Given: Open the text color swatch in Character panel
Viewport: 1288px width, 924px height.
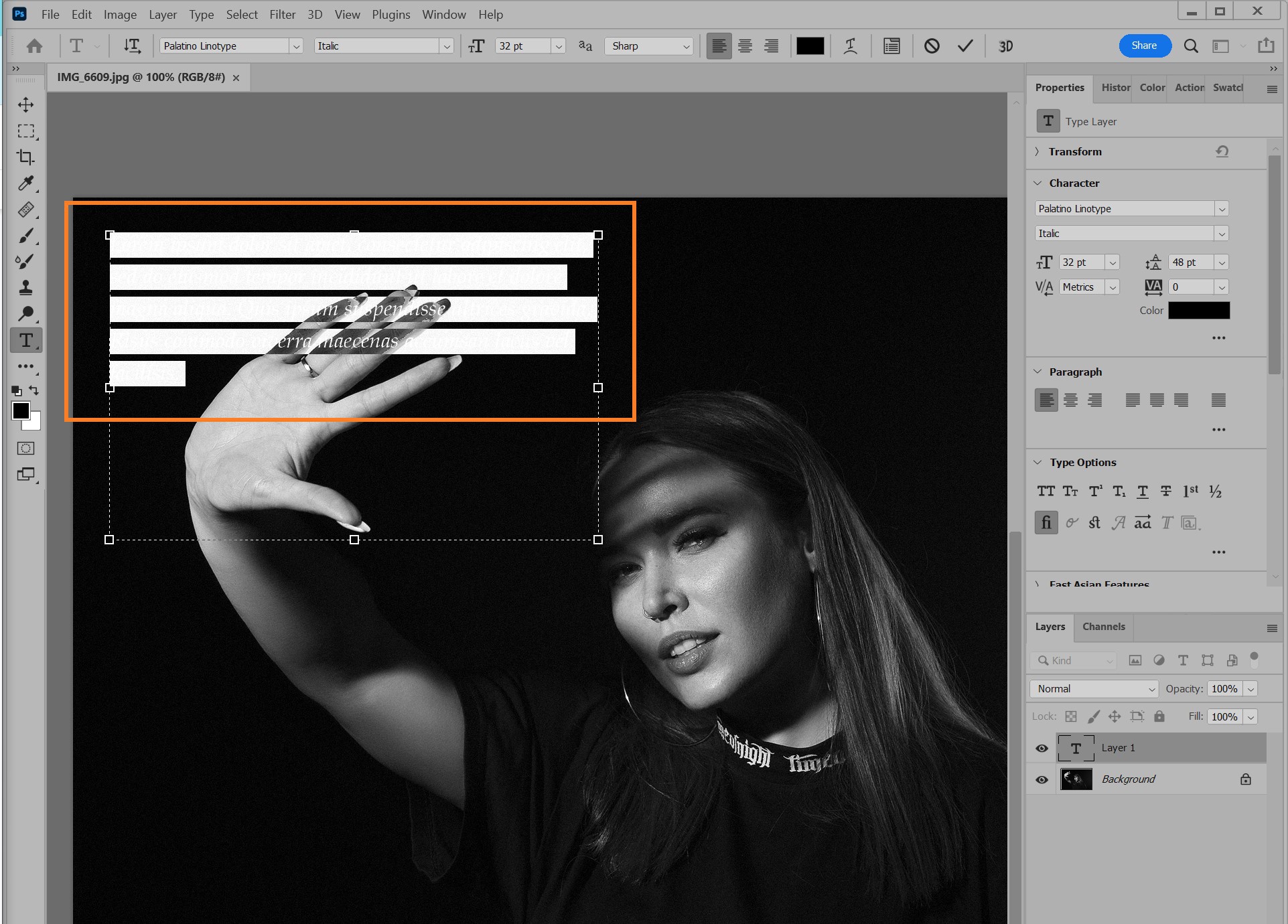Looking at the screenshot, I should (x=1198, y=310).
